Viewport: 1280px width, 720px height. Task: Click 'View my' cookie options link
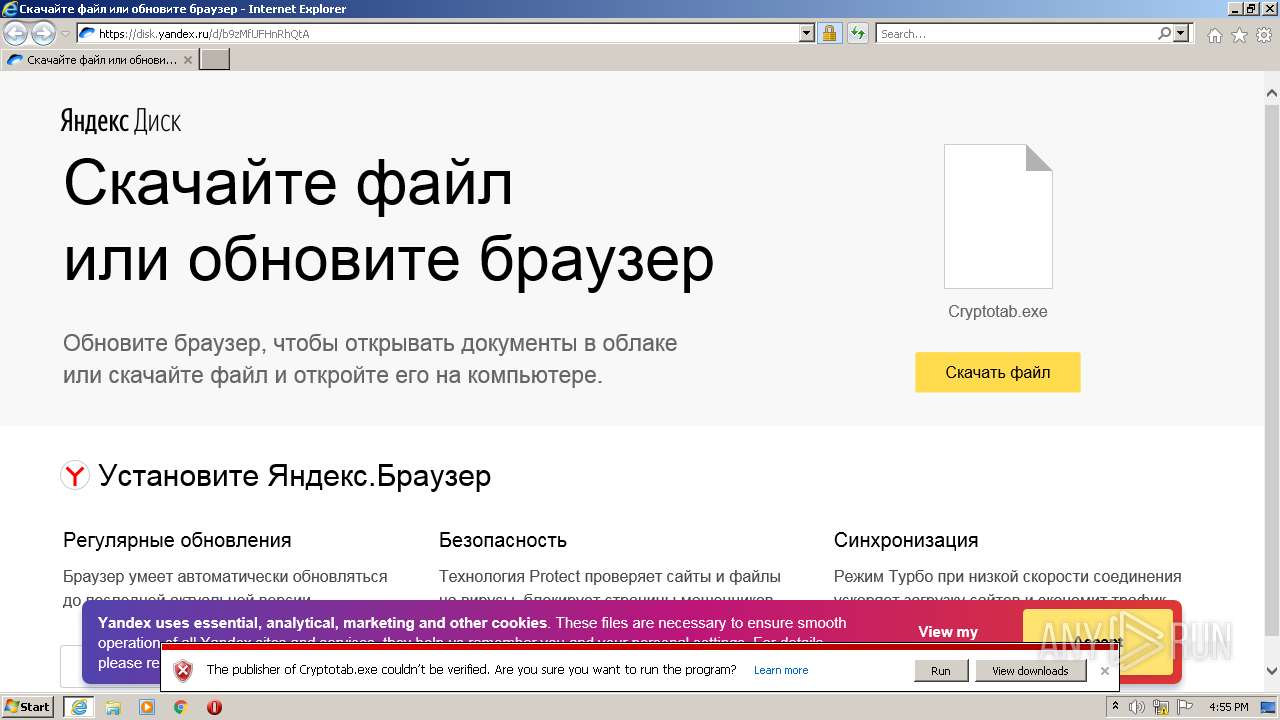point(948,632)
